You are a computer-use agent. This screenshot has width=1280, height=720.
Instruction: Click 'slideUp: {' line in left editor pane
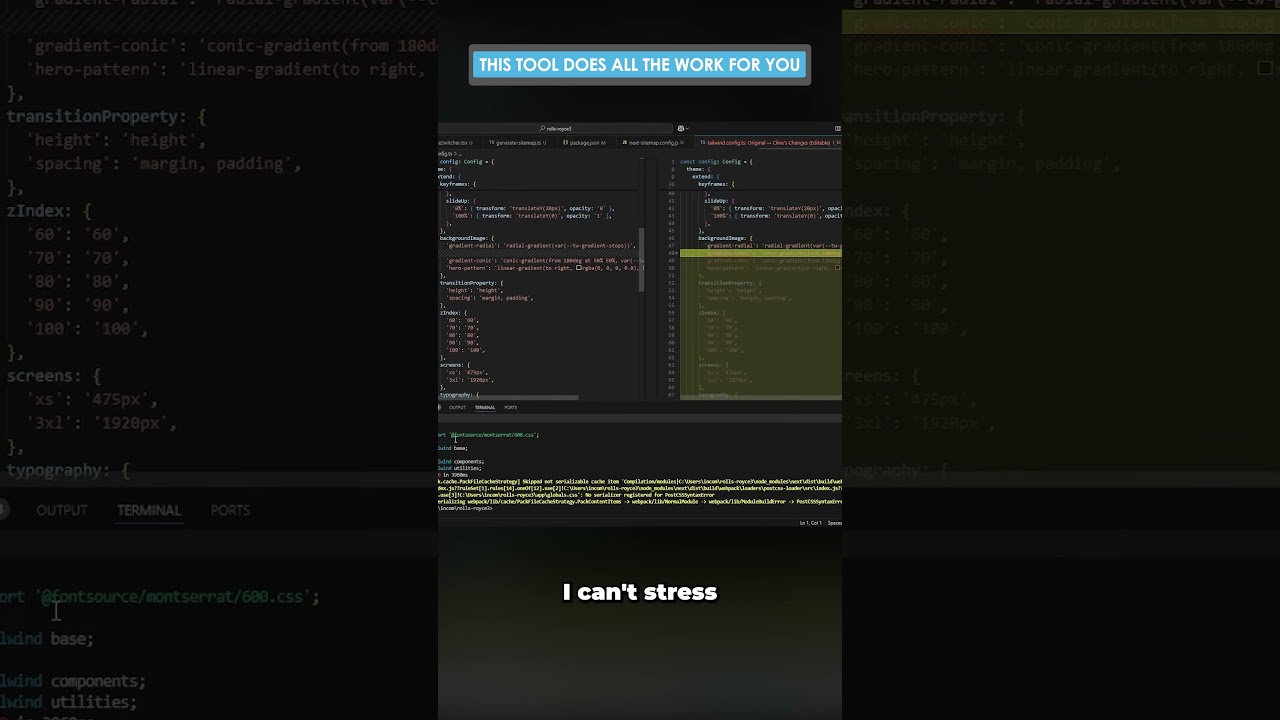(460, 201)
